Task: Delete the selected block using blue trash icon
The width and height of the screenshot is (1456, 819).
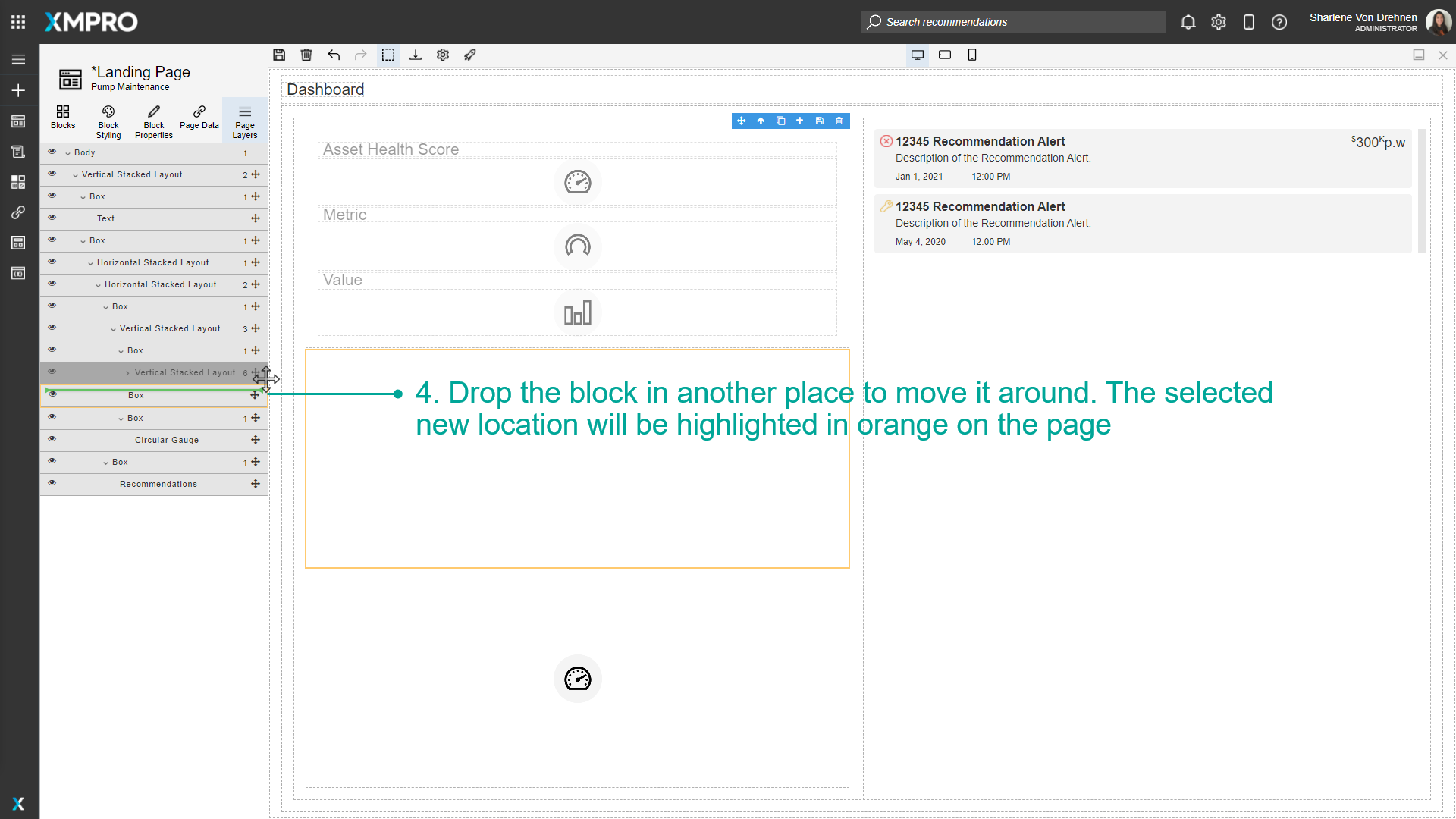Action: pyautogui.click(x=839, y=121)
